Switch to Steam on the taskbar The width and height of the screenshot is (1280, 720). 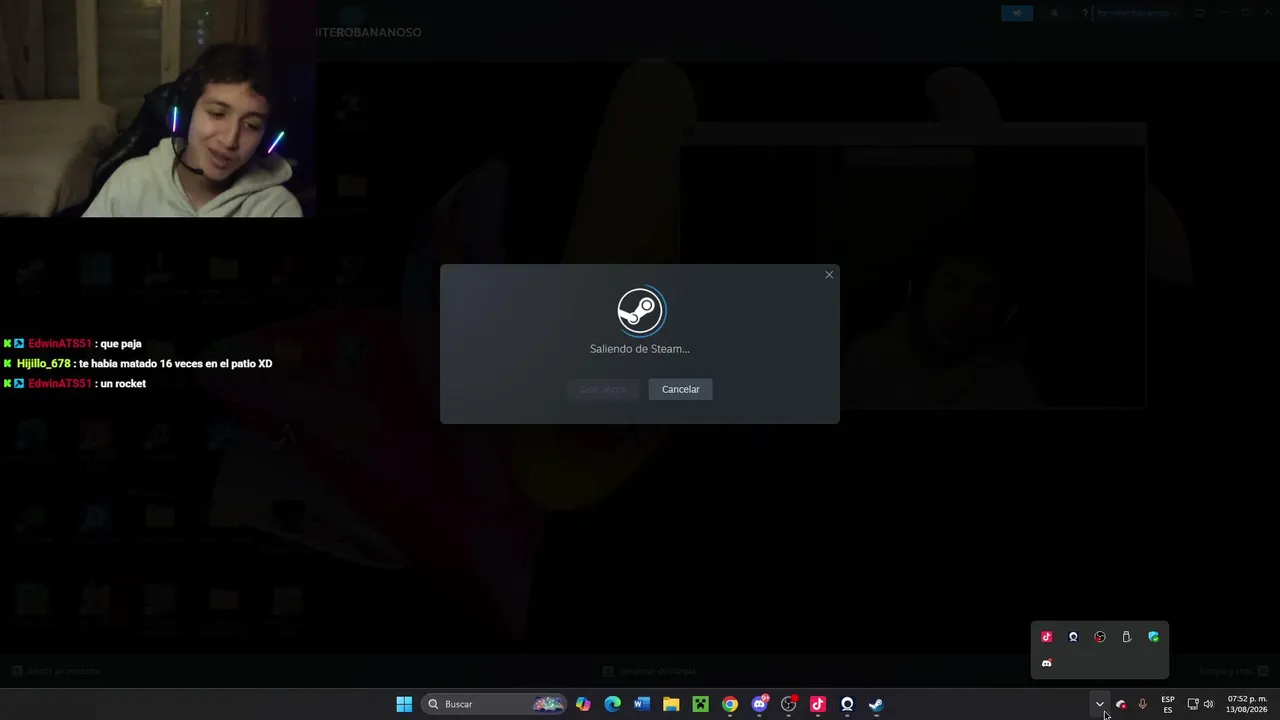tap(876, 704)
